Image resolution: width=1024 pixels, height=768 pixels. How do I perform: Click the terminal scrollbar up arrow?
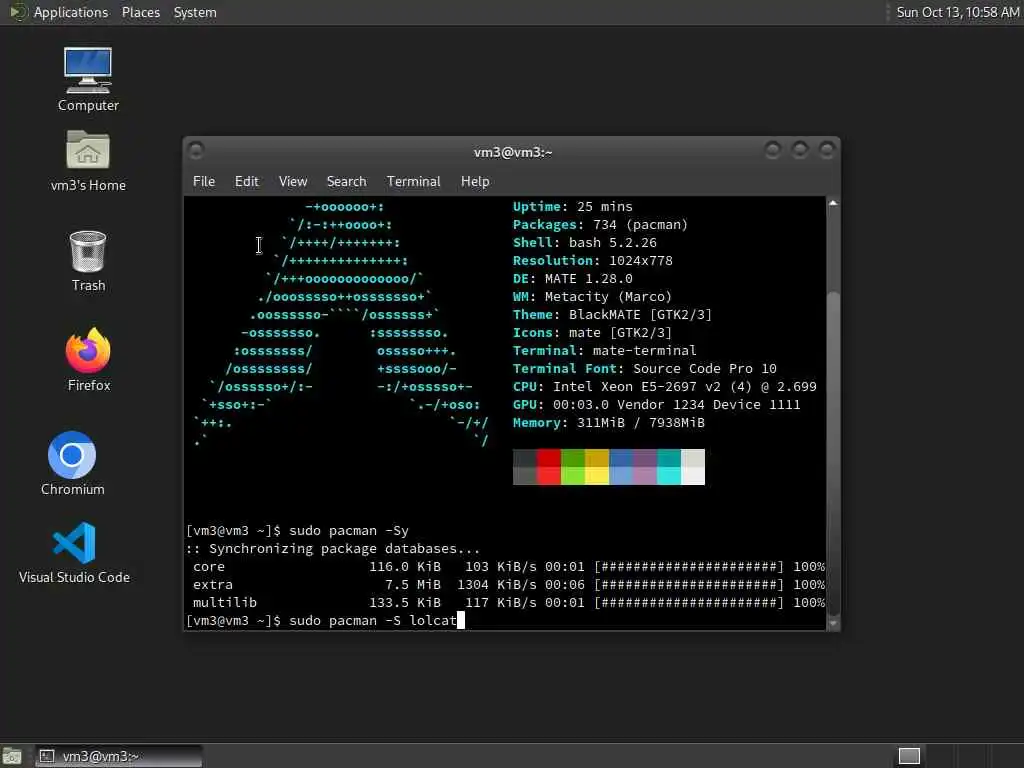pyautogui.click(x=833, y=204)
